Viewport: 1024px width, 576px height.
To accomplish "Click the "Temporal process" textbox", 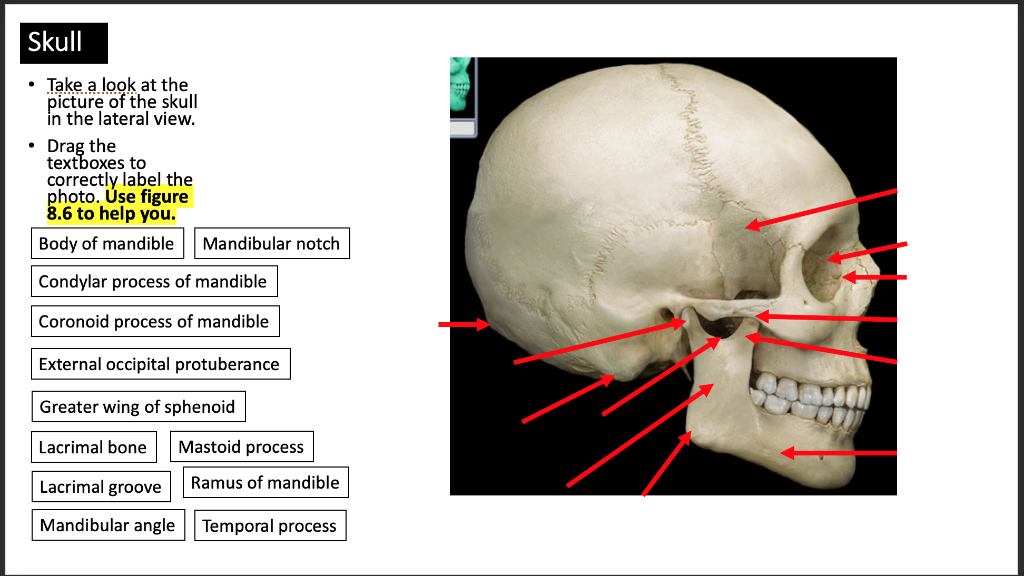I will pyautogui.click(x=270, y=525).
